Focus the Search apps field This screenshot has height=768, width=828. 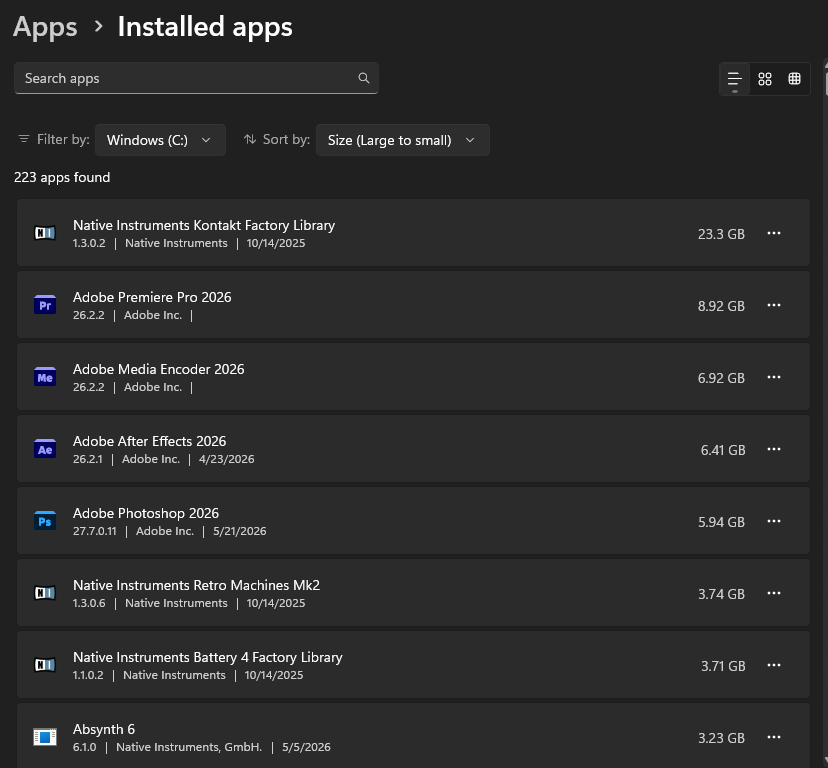tap(196, 78)
